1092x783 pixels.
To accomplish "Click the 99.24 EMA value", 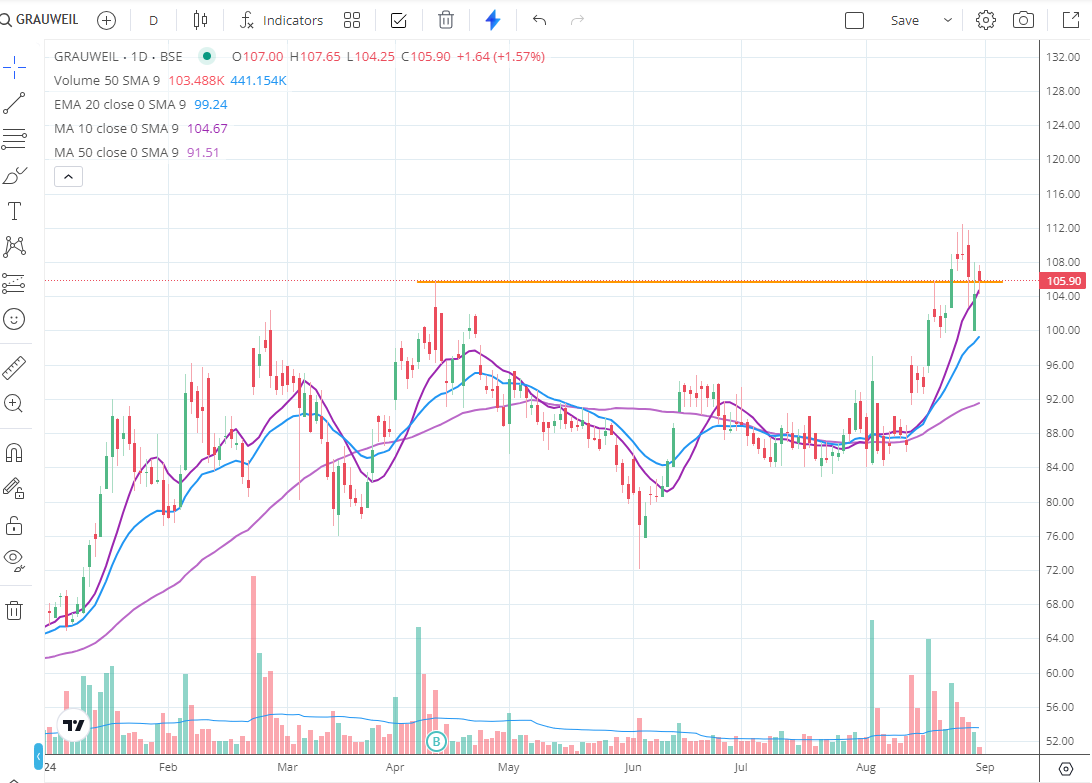I will (x=211, y=104).
